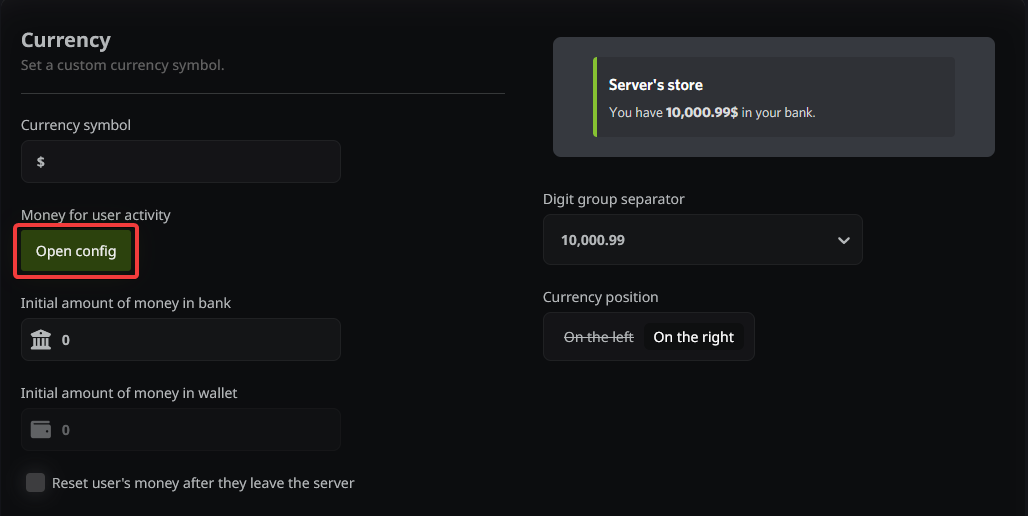Click the "Set a custom currency symbol" subtitle

pos(122,66)
